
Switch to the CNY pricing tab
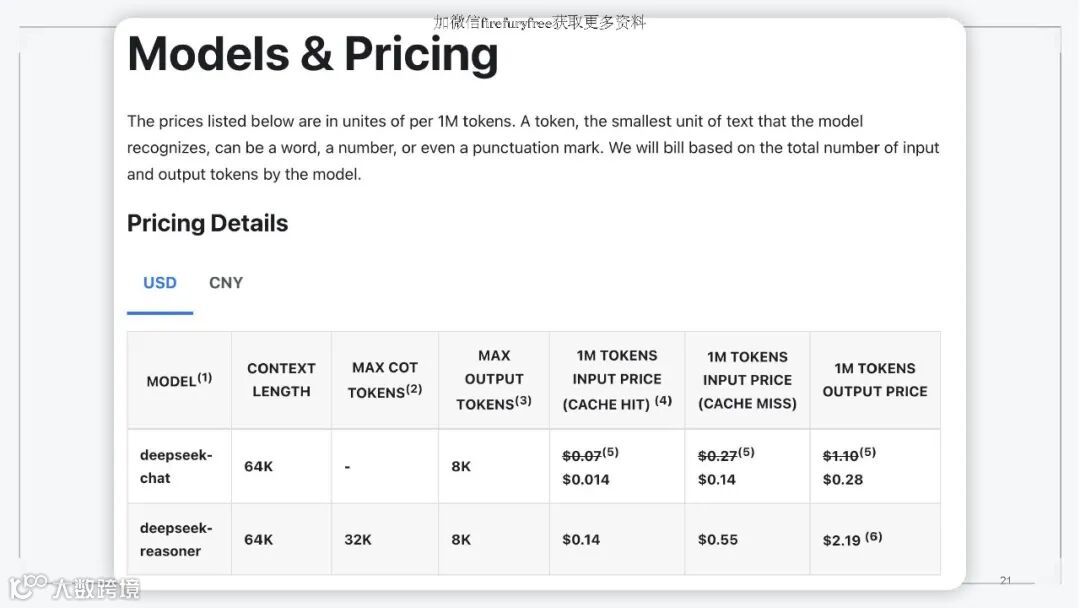point(226,283)
